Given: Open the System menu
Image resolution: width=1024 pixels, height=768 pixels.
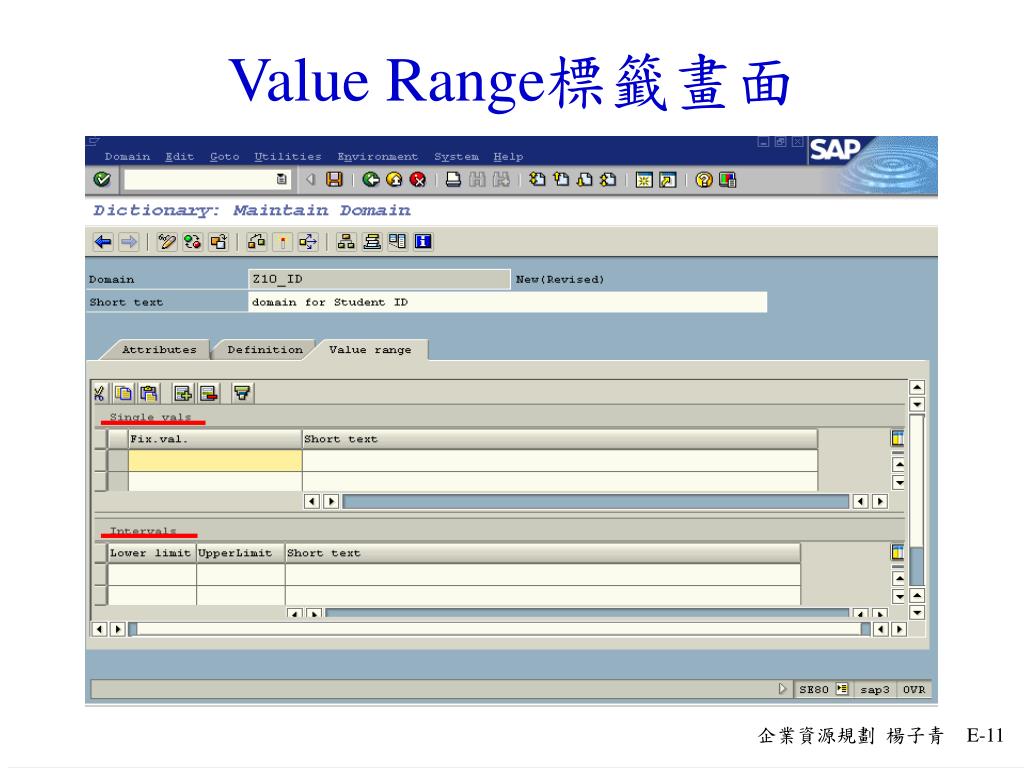Looking at the screenshot, I should (x=456, y=157).
